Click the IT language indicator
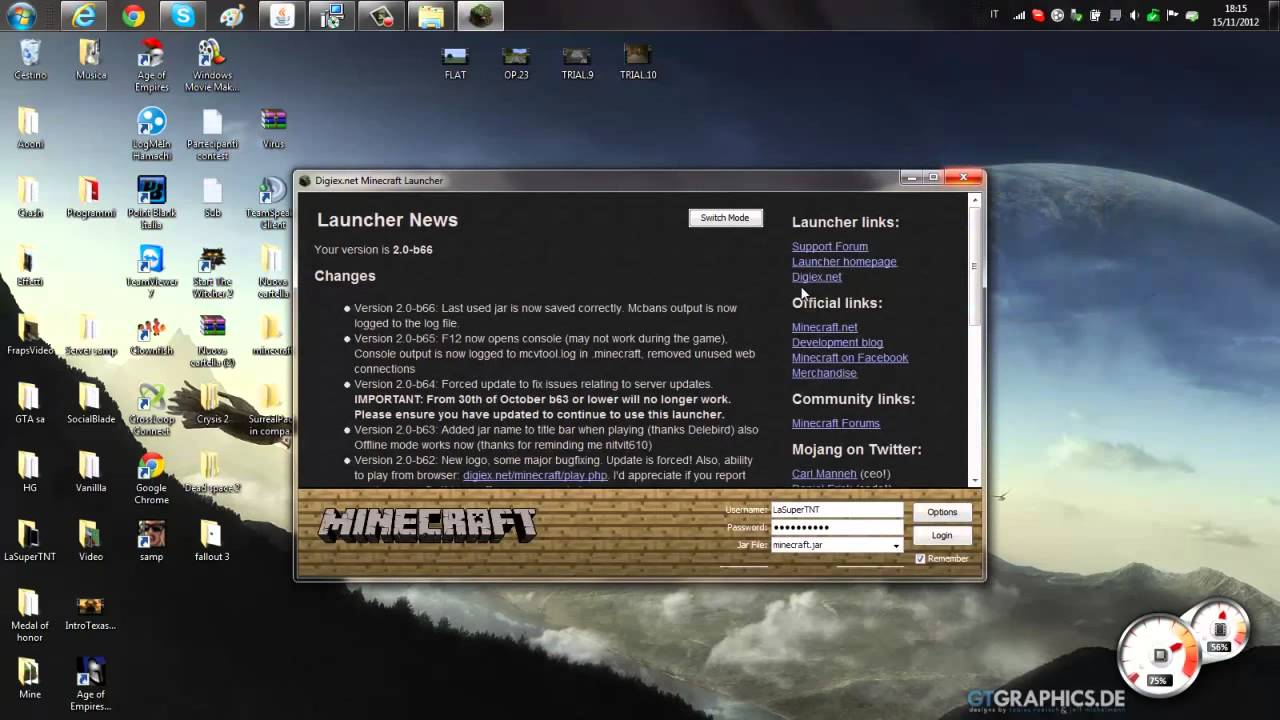This screenshot has height=720, width=1280. (994, 15)
